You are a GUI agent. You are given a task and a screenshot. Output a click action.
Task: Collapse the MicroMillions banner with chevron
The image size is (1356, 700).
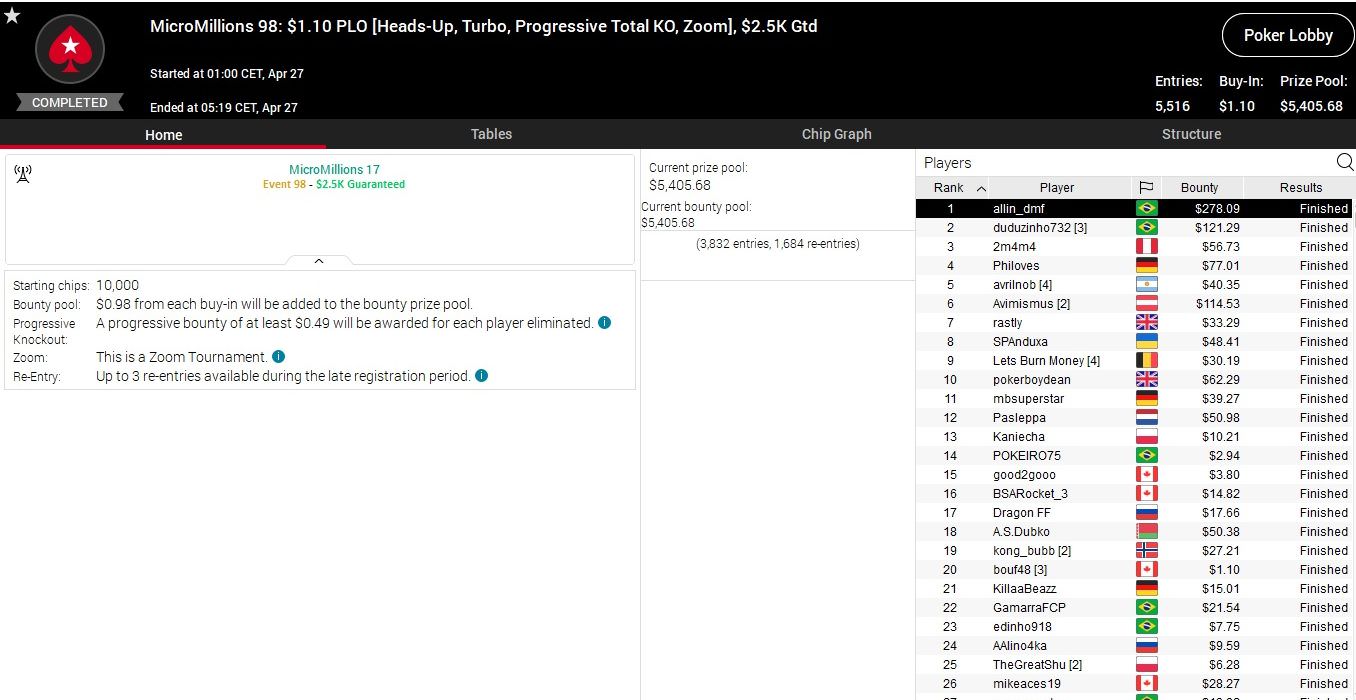pos(319,261)
